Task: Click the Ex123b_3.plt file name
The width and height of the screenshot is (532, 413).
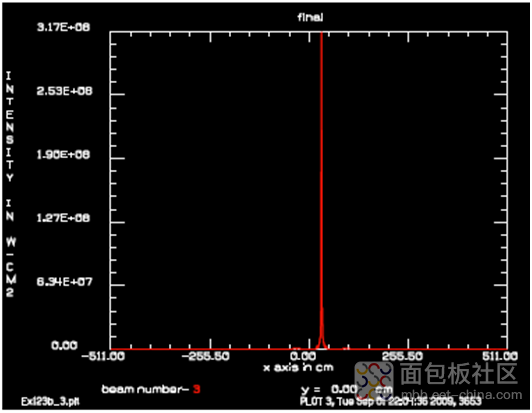Action: (x=50, y=402)
